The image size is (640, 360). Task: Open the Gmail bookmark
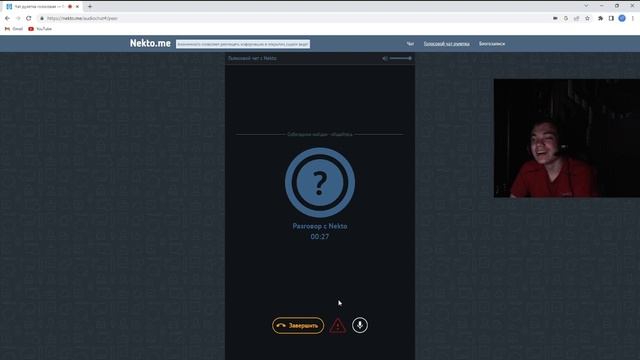point(14,29)
